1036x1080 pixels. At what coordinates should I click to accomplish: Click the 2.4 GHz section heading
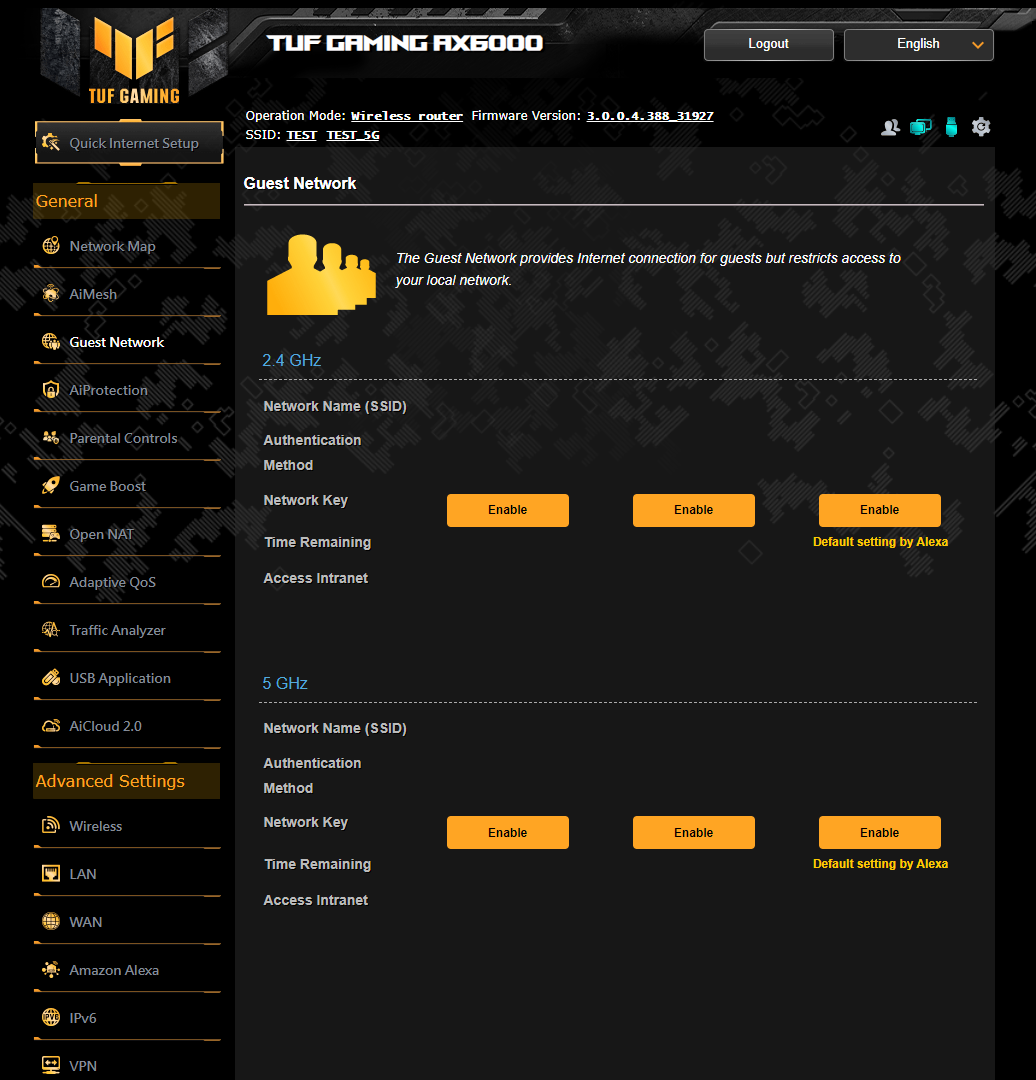tap(291, 360)
